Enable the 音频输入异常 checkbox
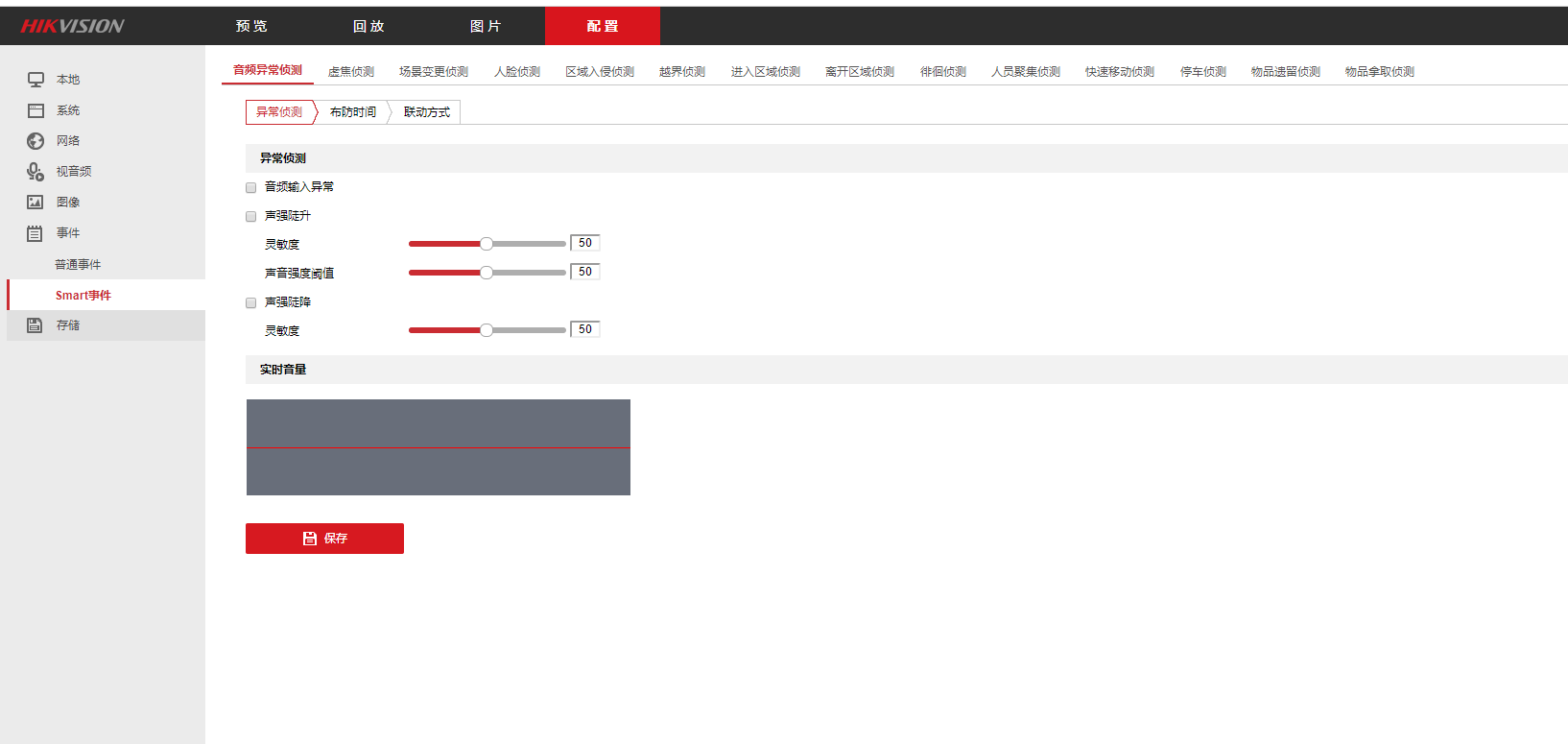Viewport: 1568px width, 744px height. 251,188
